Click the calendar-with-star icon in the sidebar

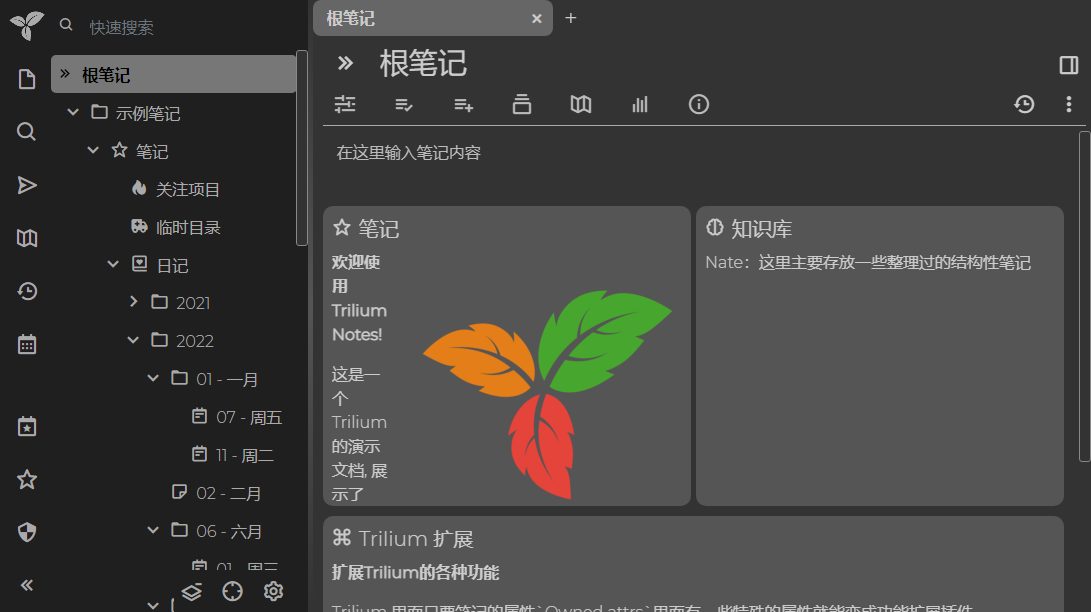coord(26,426)
